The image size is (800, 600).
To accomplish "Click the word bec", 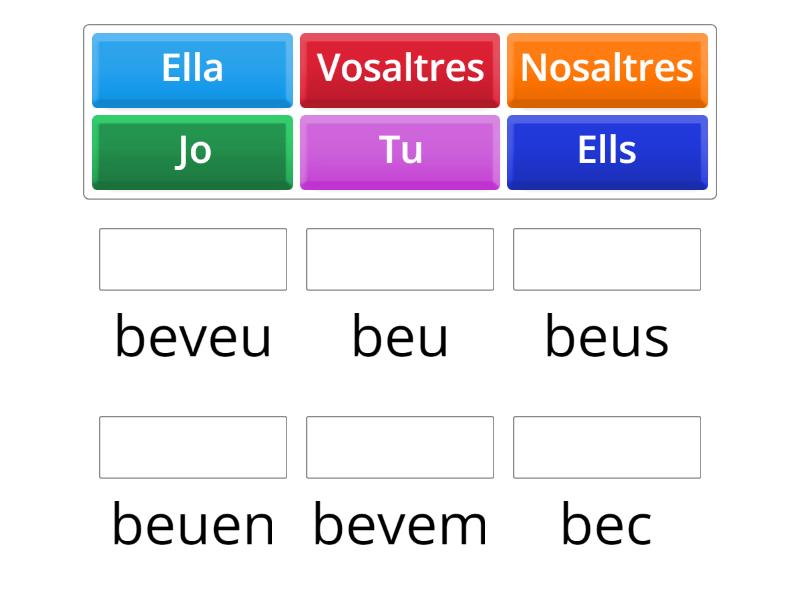I will 607,523.
